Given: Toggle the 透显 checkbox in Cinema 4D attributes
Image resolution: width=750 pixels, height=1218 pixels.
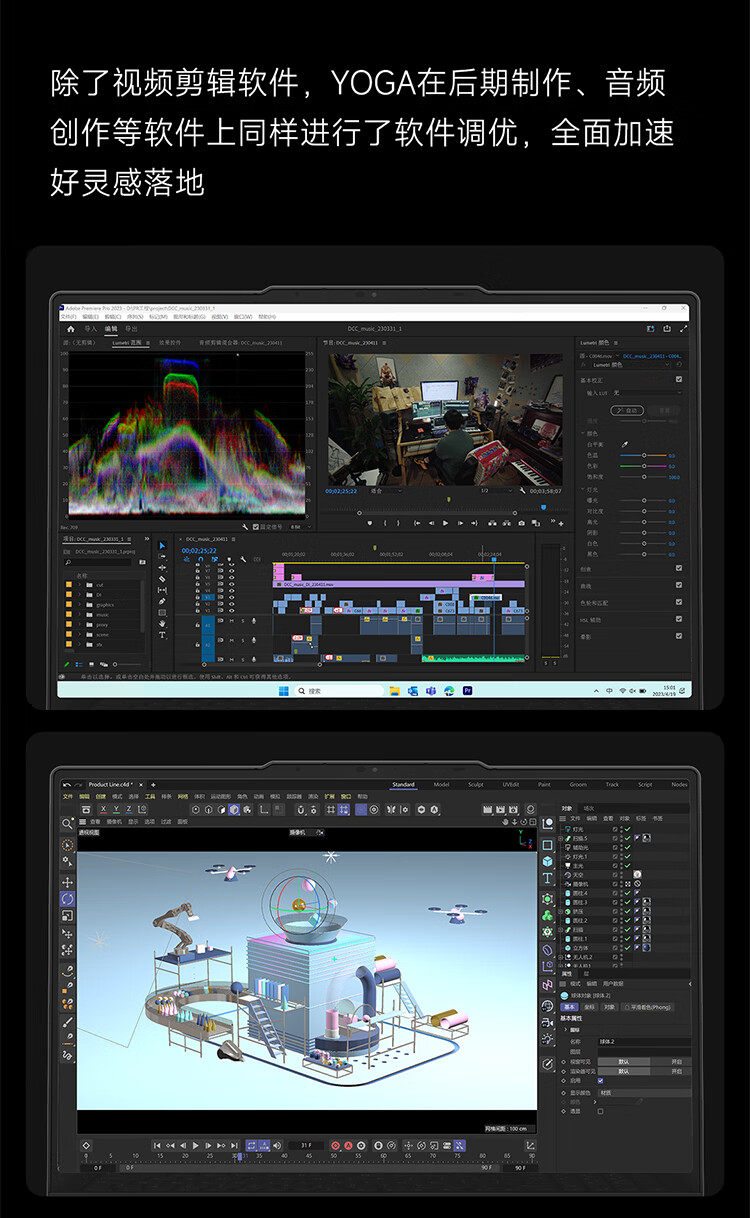Looking at the screenshot, I should tap(600, 1111).
